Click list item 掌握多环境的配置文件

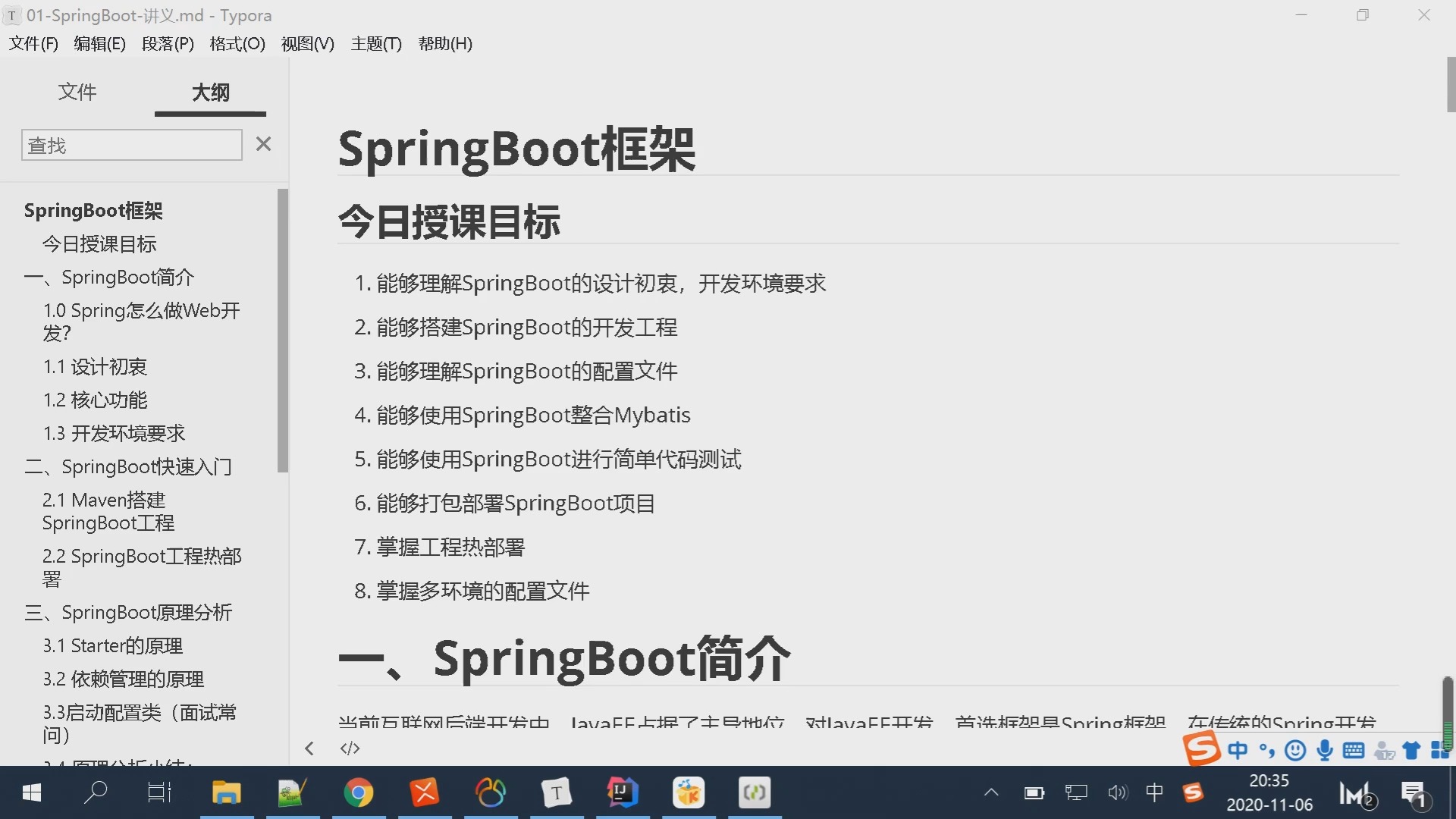coord(483,591)
